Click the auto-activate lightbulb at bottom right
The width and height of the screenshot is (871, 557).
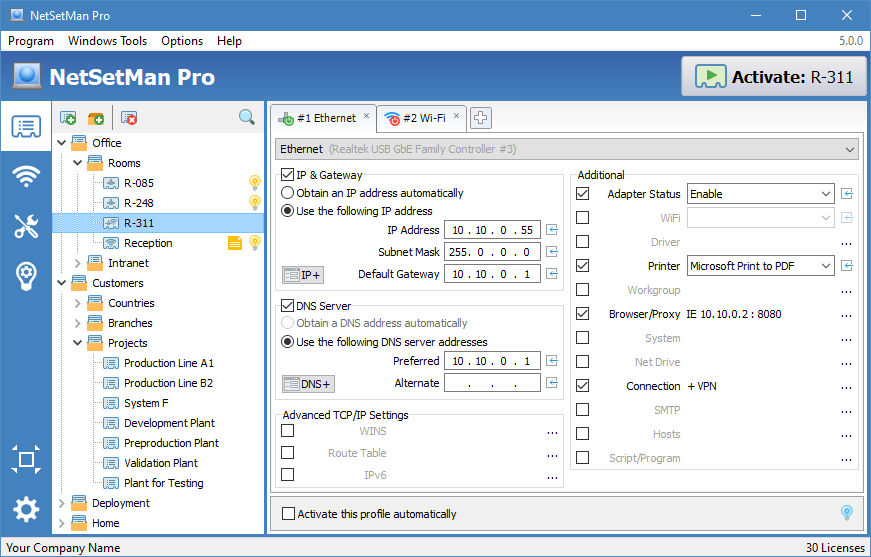coord(847,513)
